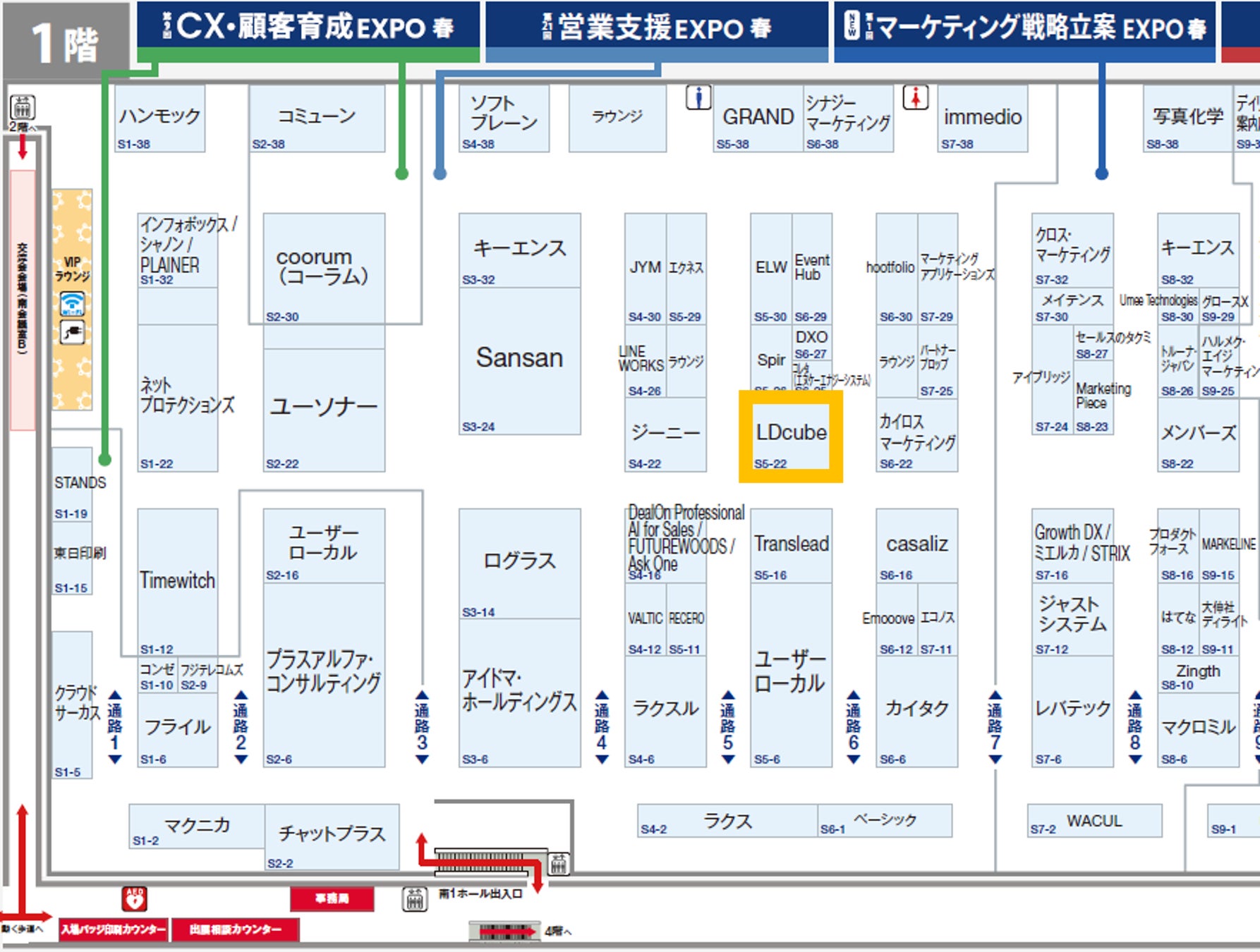Select the 通路6 aisle marker
1260x952 pixels.
(854, 727)
